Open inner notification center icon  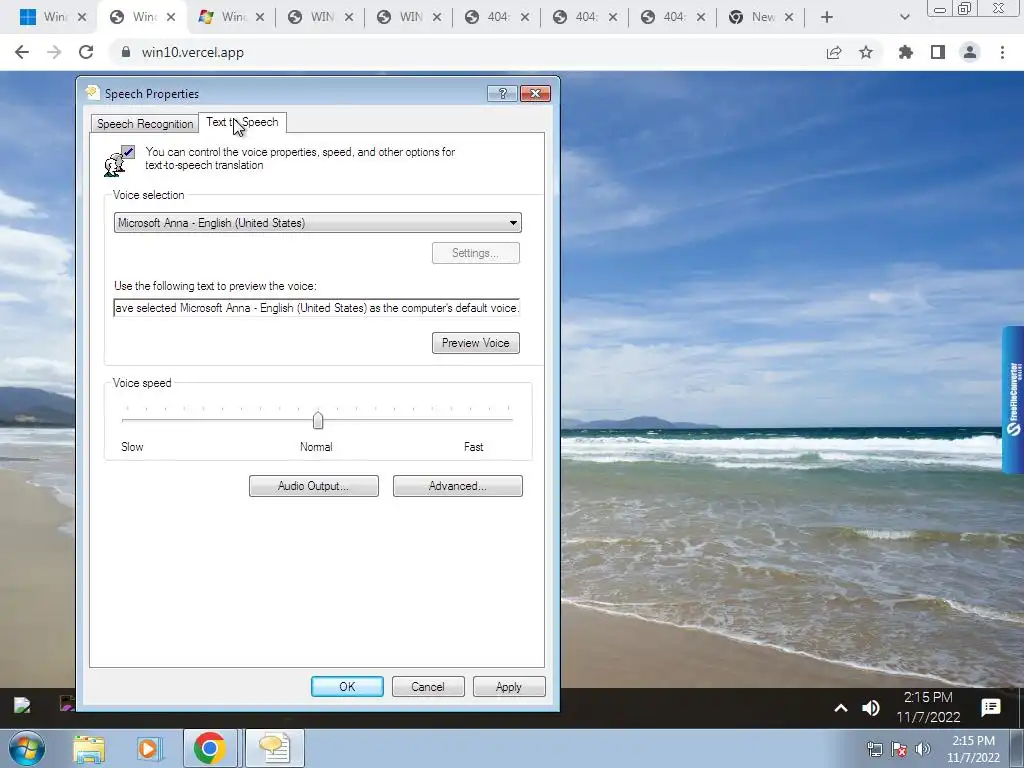coord(991,707)
